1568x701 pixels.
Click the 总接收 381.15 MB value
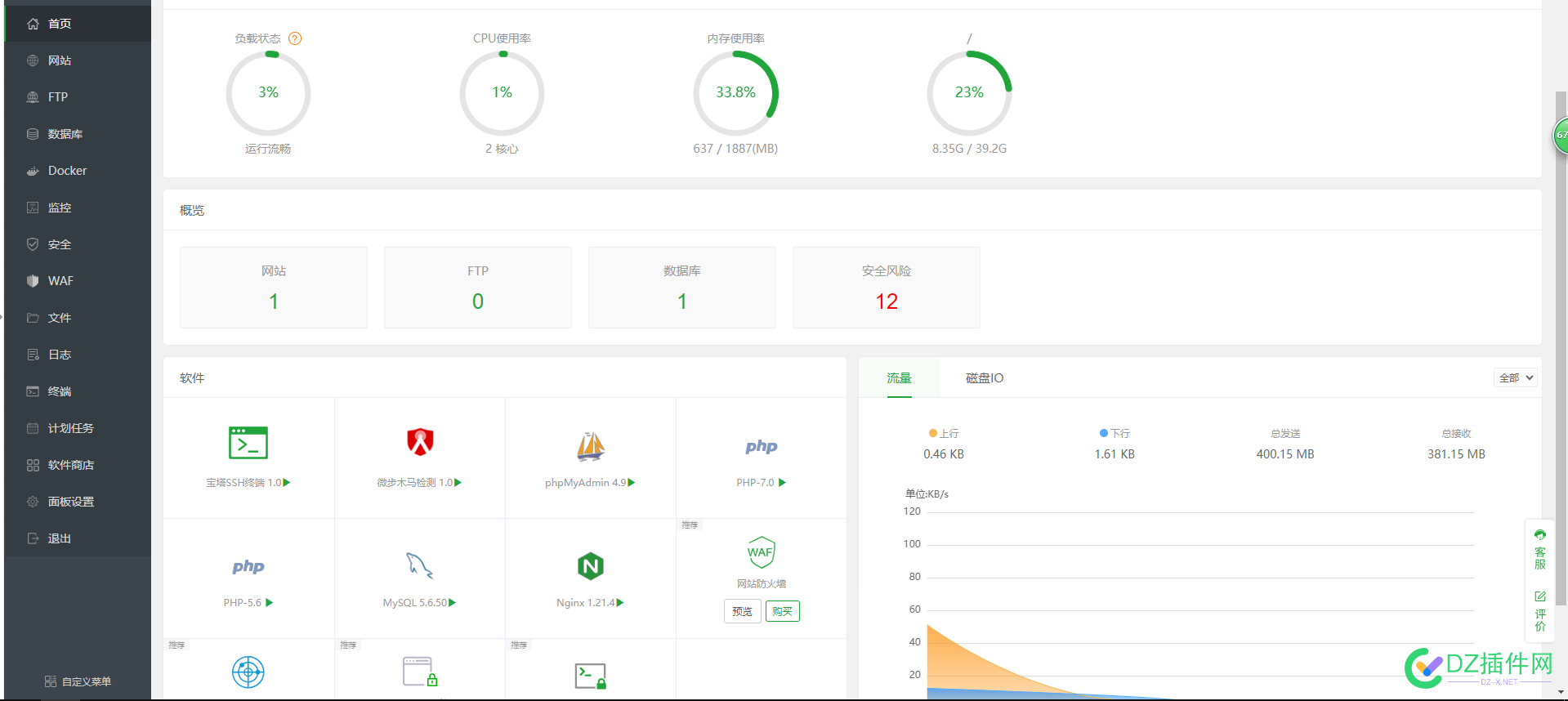[x=1456, y=454]
